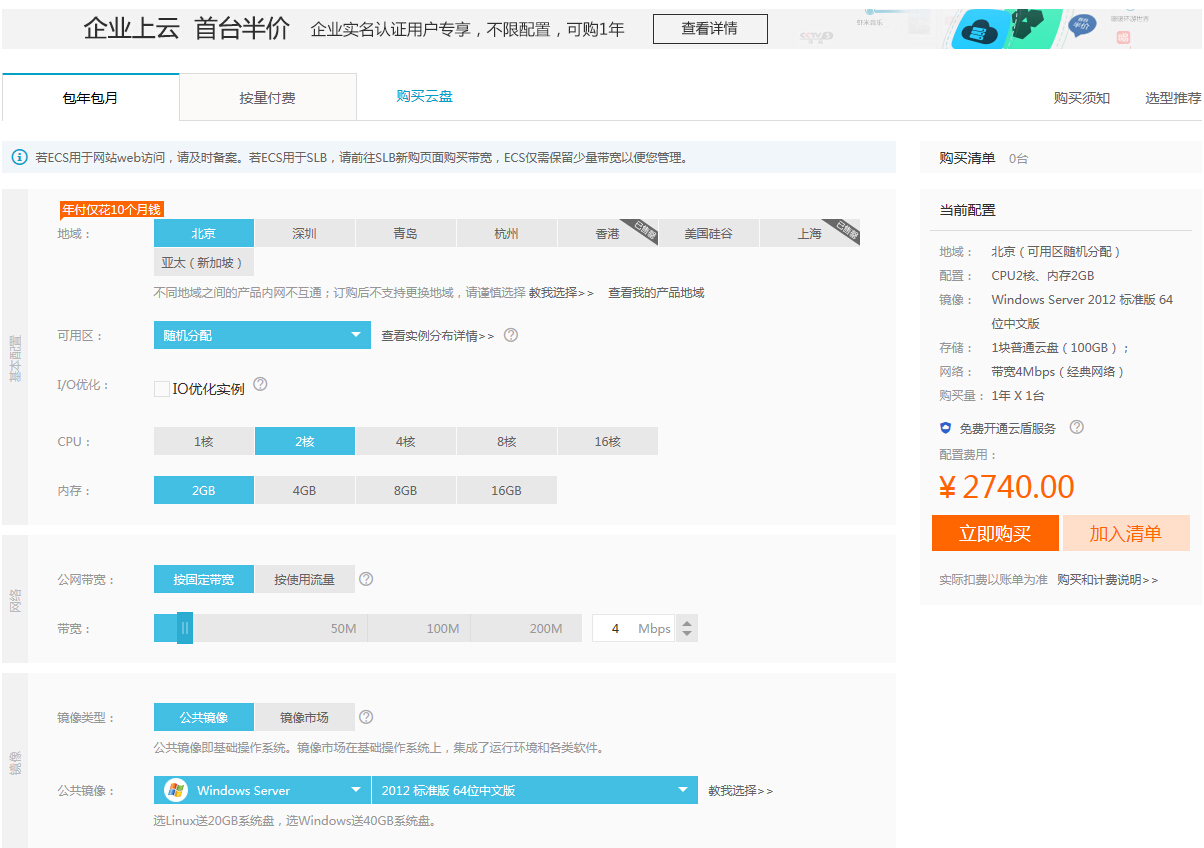This screenshot has width=1204, height=848.
Task: Click the bandwidth slider handle
Action: (185, 628)
